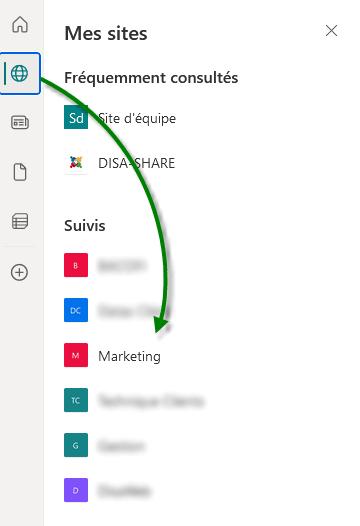Click the Sd site logo tile
360x526 pixels.
(x=76, y=117)
